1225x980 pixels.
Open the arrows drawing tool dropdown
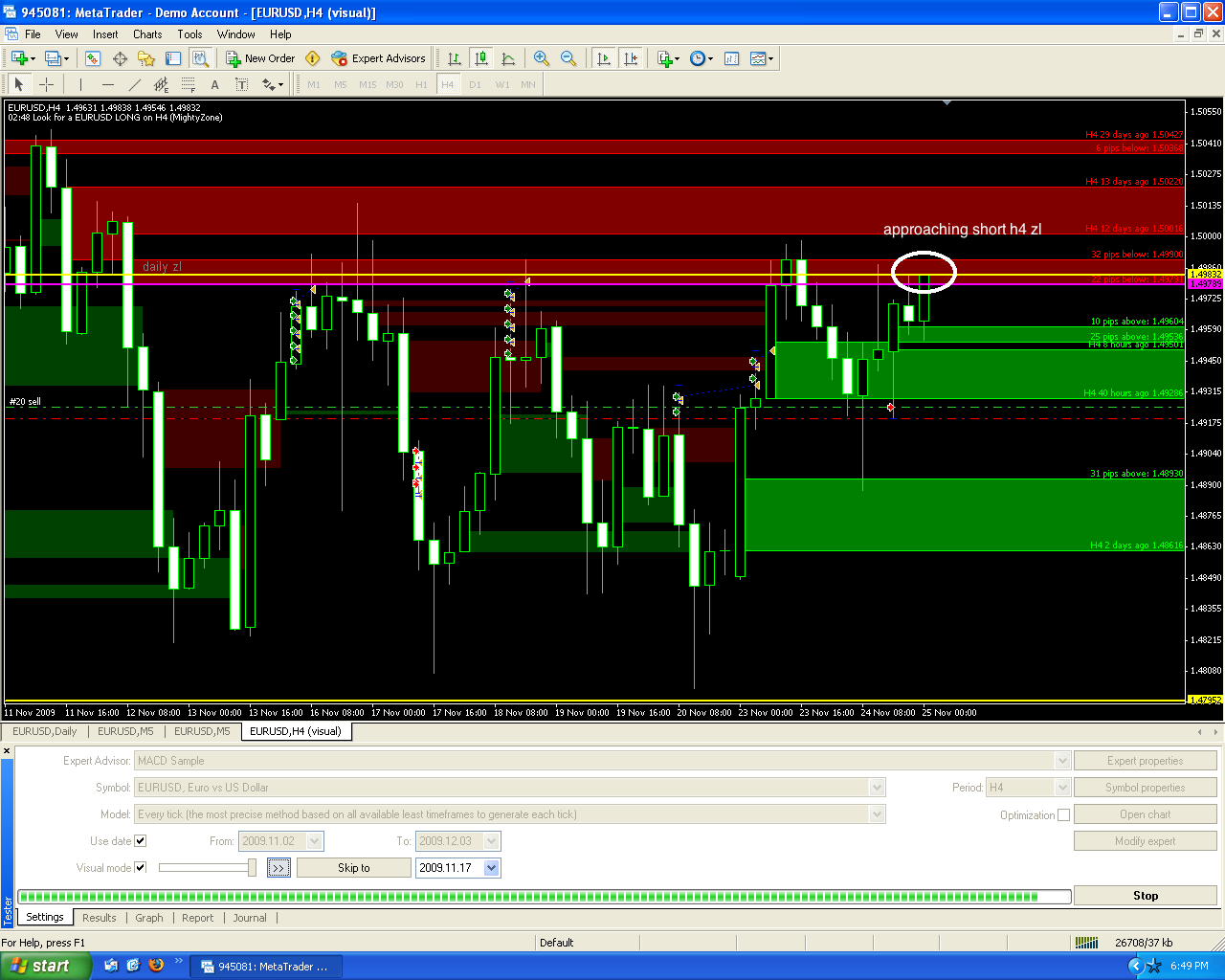click(x=273, y=84)
